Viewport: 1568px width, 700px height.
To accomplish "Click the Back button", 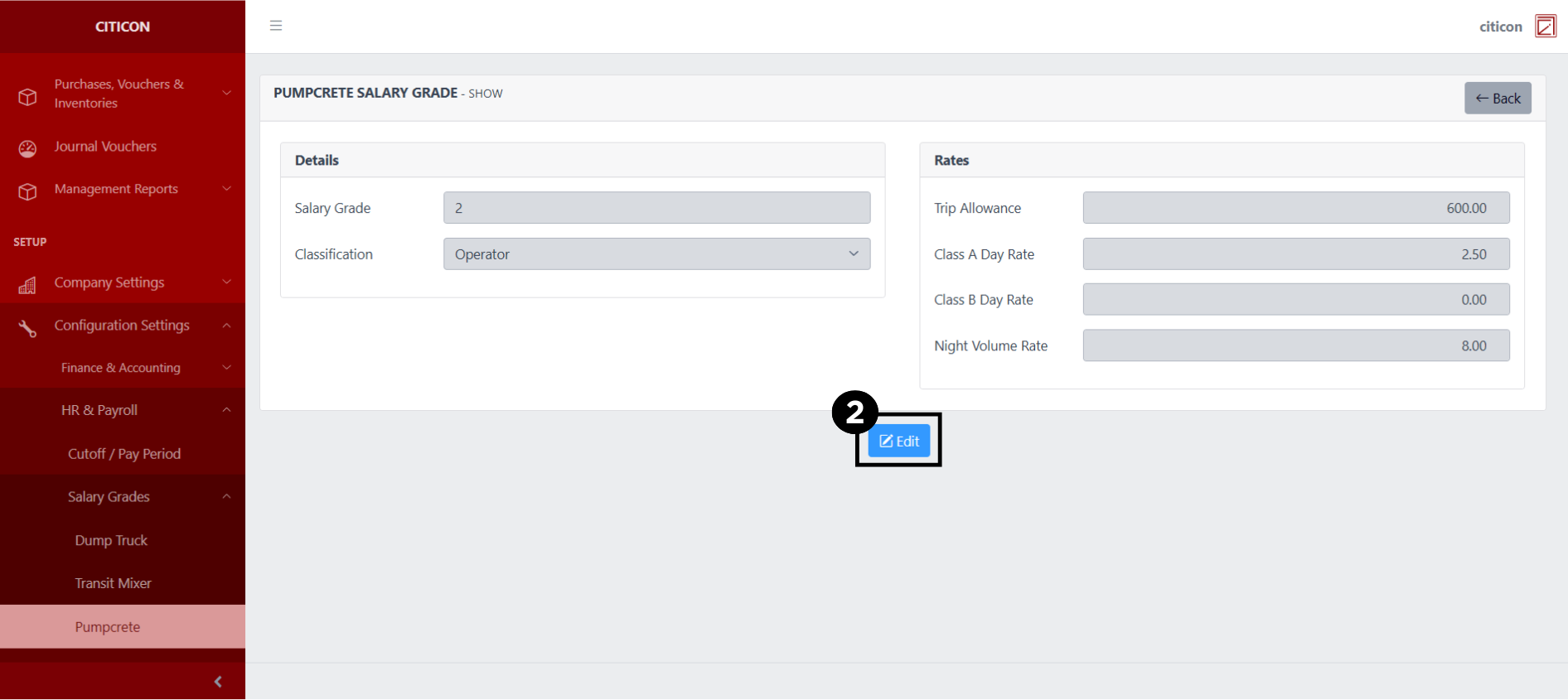I will pyautogui.click(x=1497, y=99).
